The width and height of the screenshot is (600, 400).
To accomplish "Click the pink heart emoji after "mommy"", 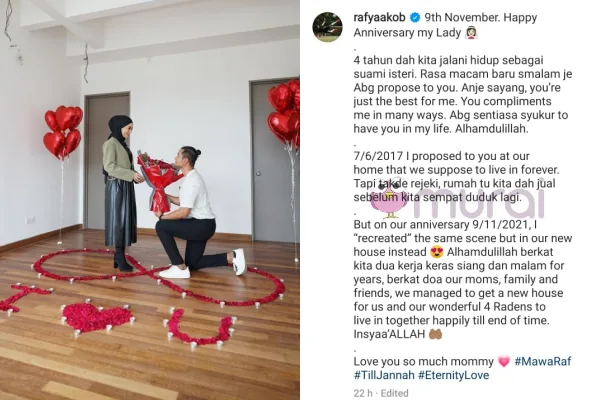I will pos(504,362).
